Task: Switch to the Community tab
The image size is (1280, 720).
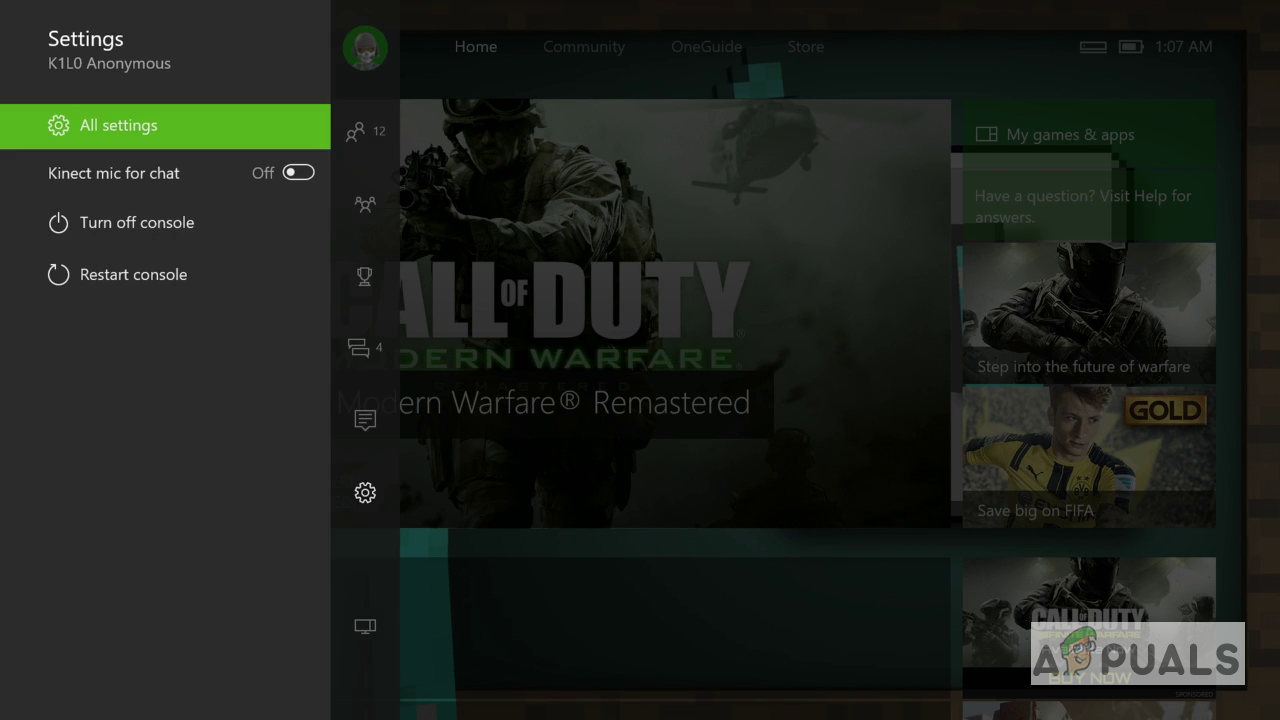Action: [584, 47]
